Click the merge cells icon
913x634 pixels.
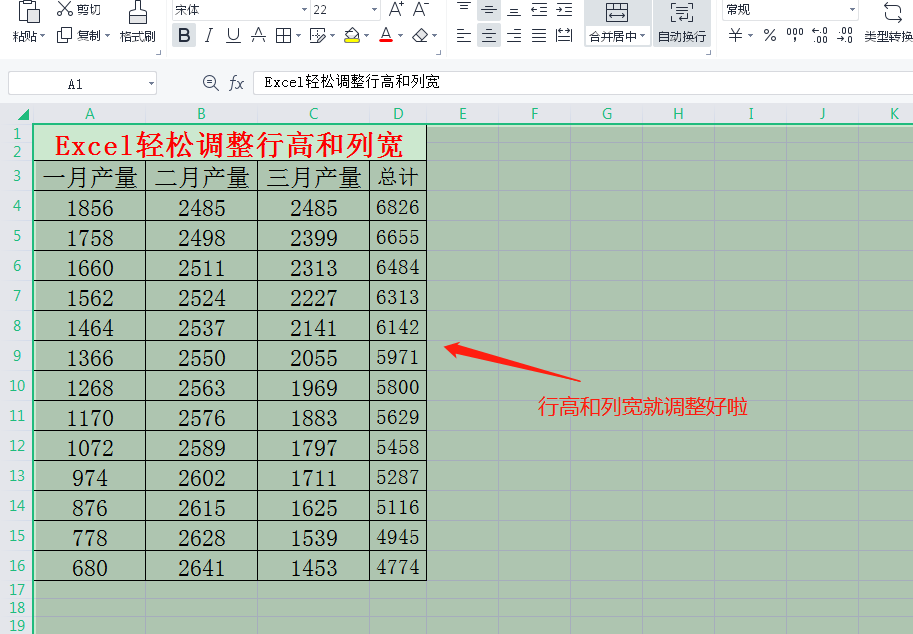pos(617,12)
